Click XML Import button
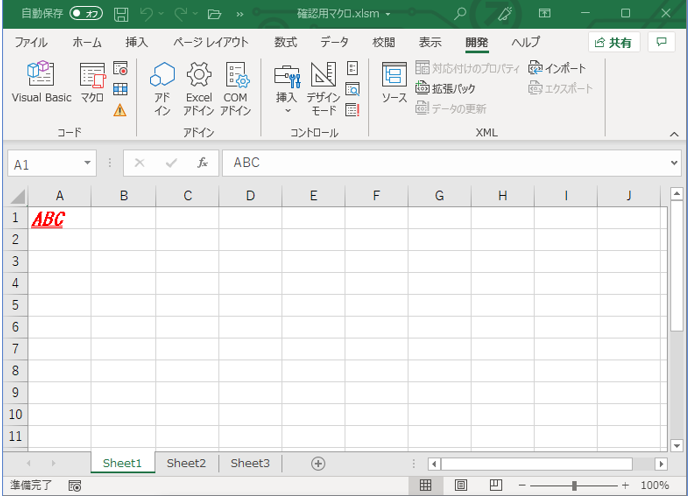 click(557, 68)
